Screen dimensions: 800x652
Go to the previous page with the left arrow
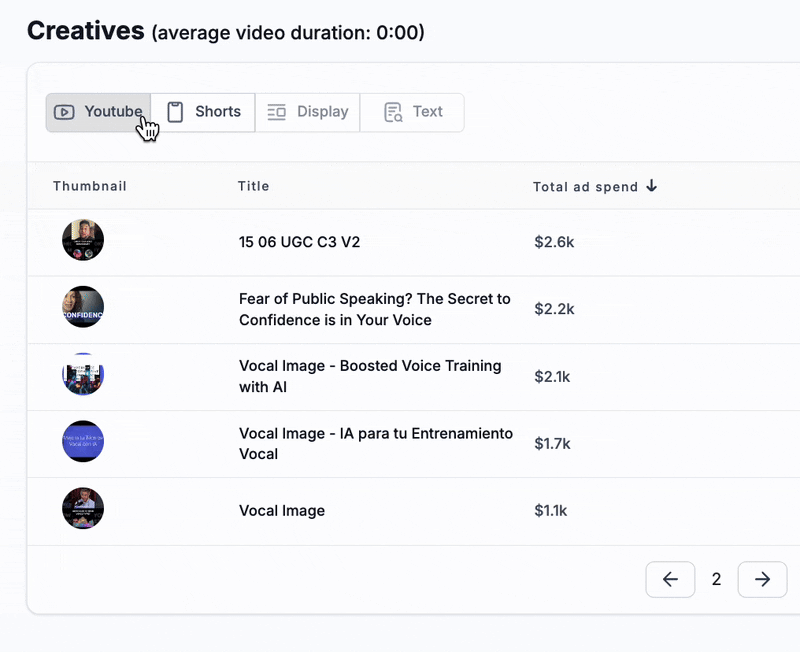pyautogui.click(x=670, y=579)
